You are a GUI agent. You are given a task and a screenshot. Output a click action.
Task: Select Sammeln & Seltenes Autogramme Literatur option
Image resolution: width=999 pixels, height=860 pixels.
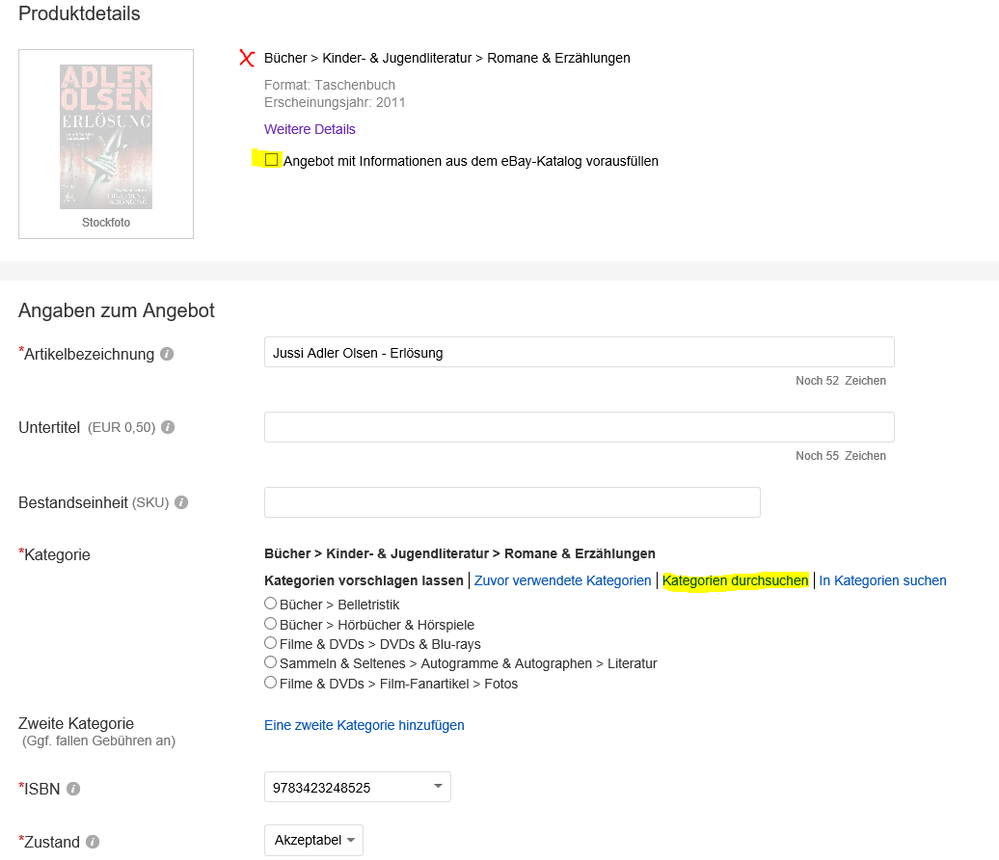[270, 662]
